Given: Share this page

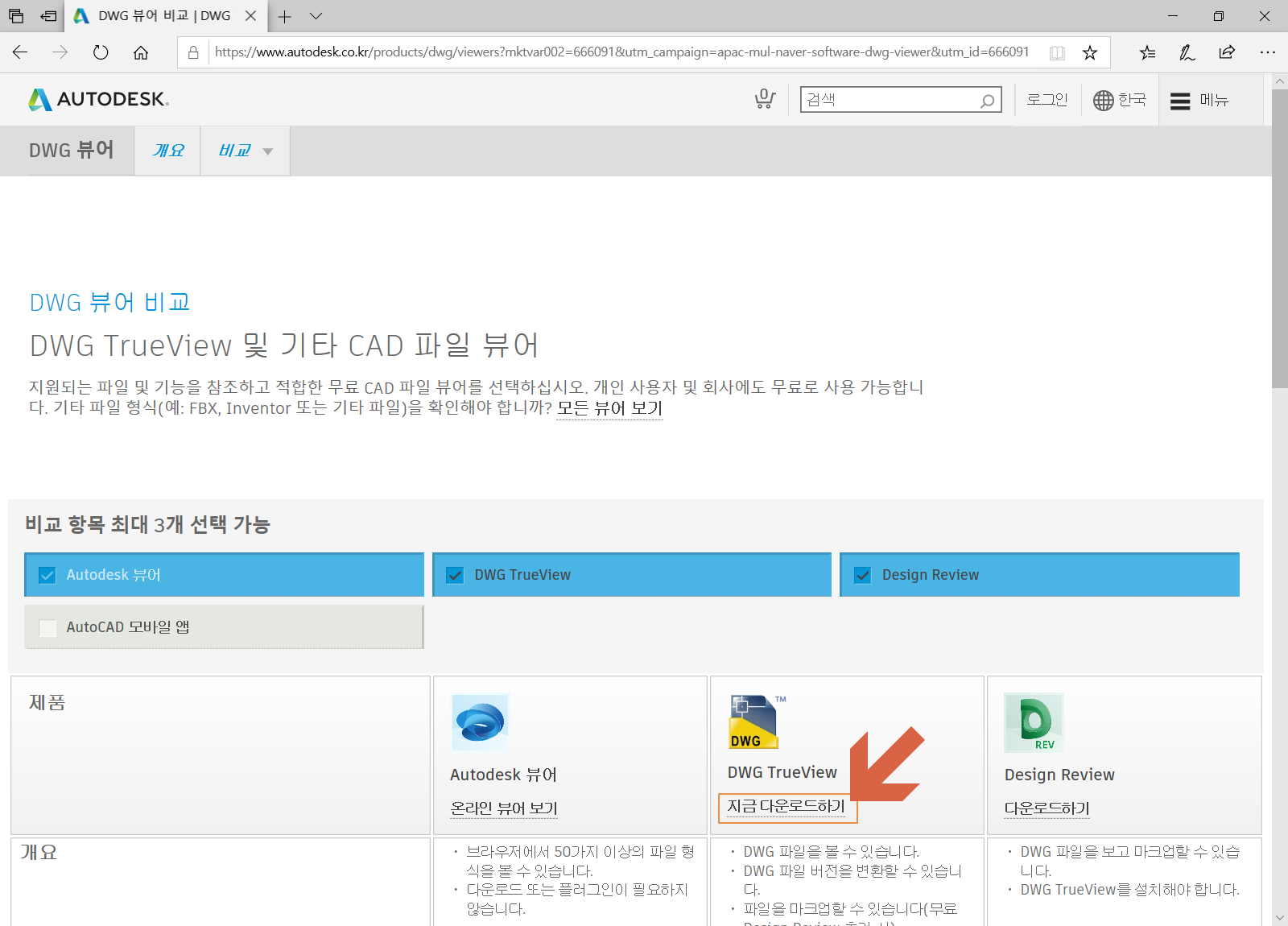Looking at the screenshot, I should [1227, 52].
